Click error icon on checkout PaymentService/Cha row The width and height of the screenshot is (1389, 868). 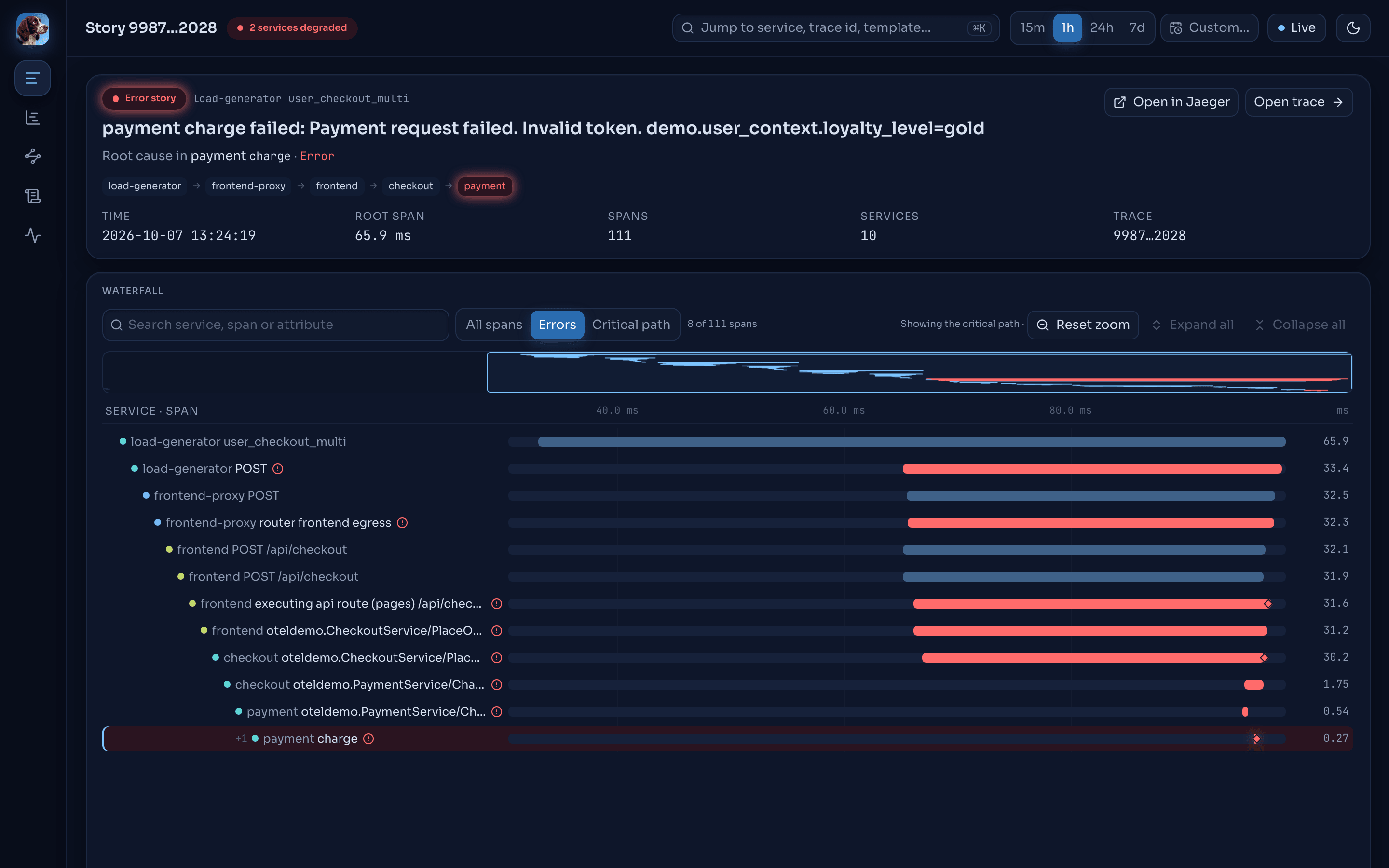point(497,685)
